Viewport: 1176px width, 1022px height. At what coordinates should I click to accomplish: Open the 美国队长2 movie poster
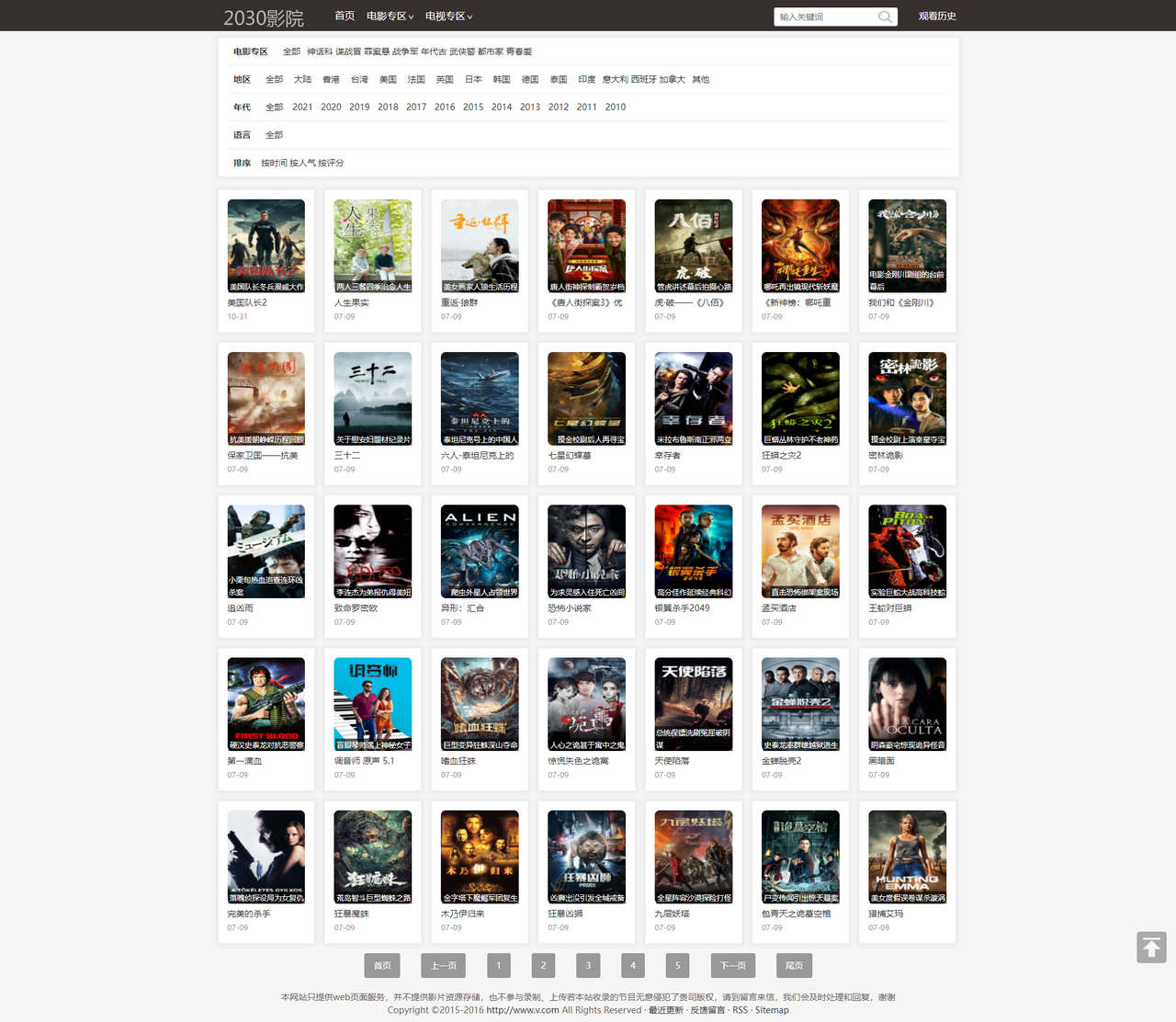(x=266, y=245)
